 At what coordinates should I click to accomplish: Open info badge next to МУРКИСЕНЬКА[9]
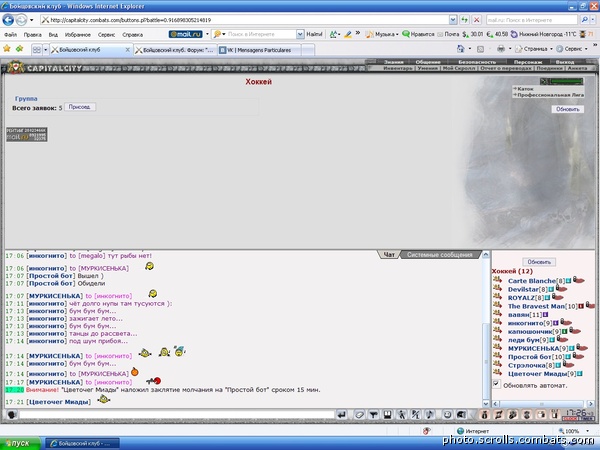[571, 349]
